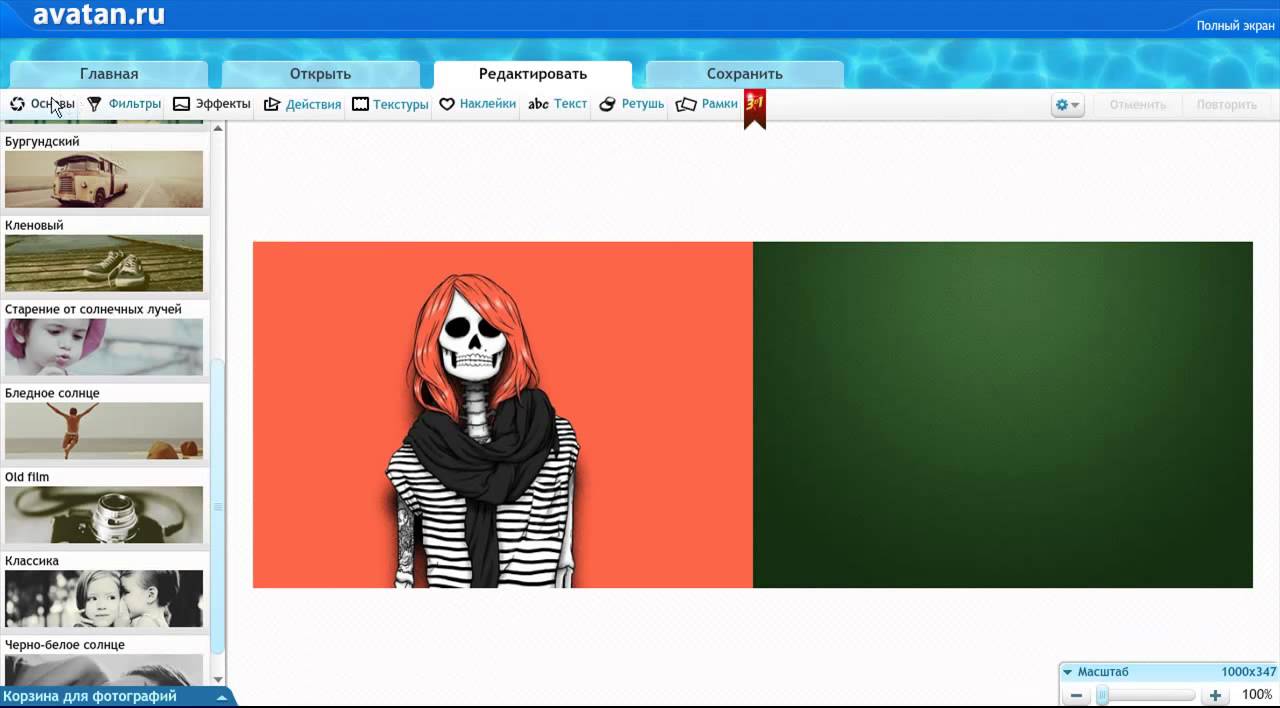Click the abc Текст icon

(x=538, y=104)
